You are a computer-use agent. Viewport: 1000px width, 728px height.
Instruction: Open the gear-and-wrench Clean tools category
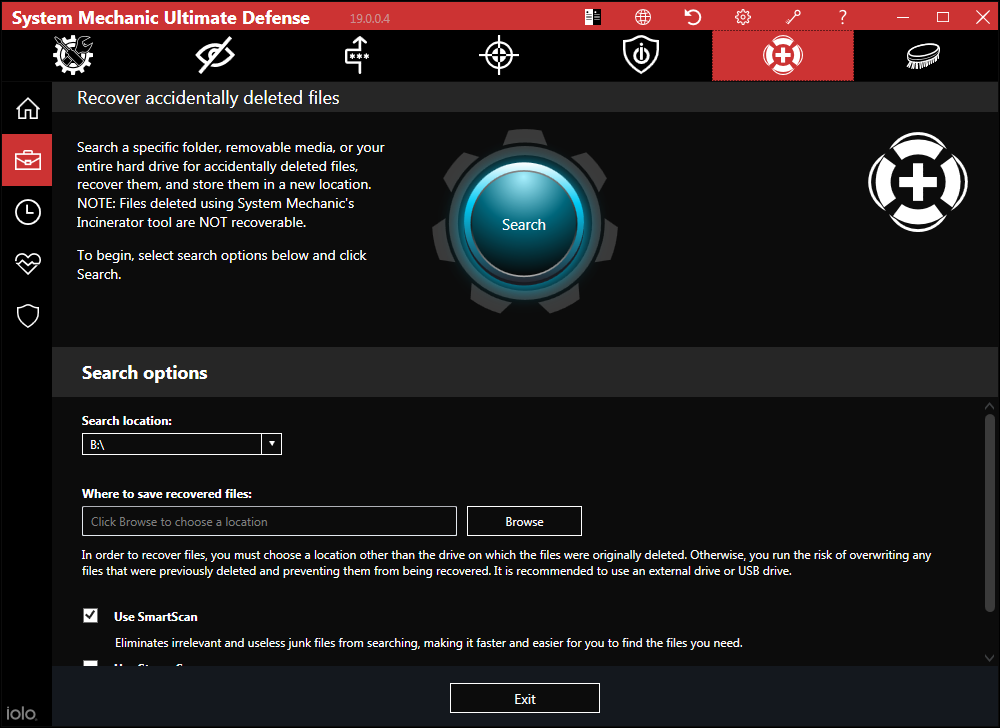pyautogui.click(x=73, y=55)
